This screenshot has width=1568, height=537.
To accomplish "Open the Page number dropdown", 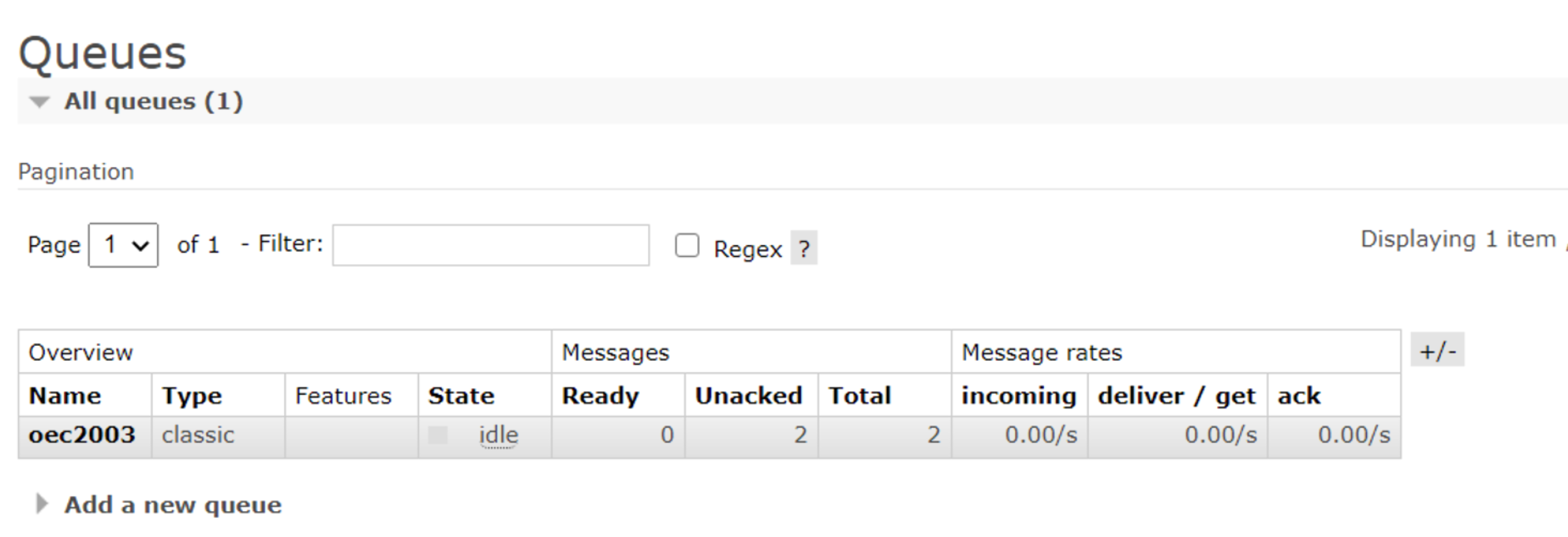I will coord(123,245).
